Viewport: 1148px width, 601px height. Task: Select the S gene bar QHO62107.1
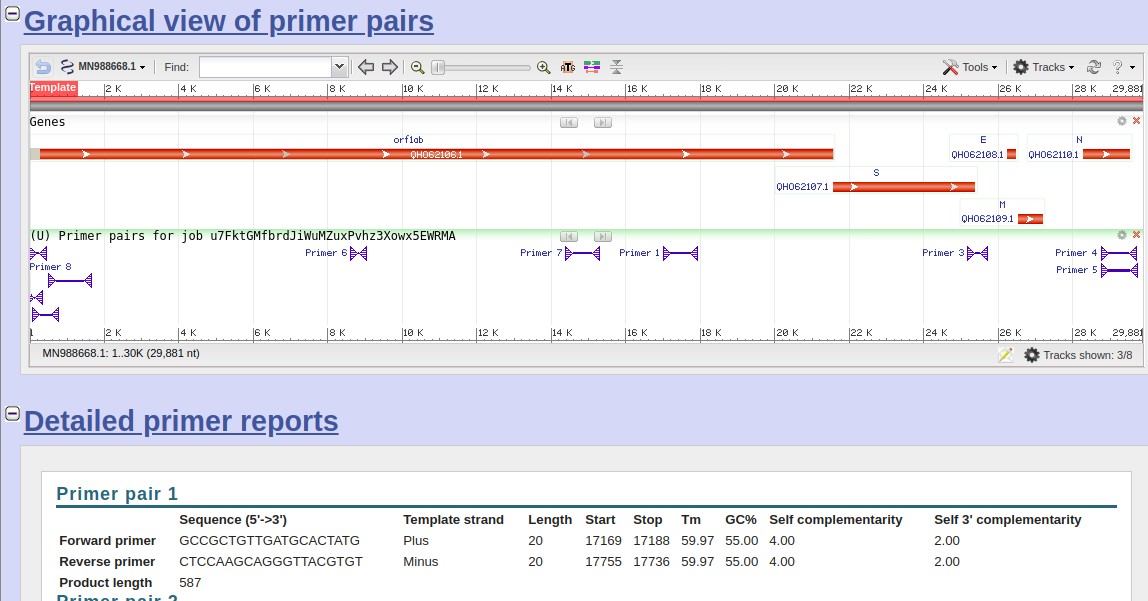tap(905, 187)
